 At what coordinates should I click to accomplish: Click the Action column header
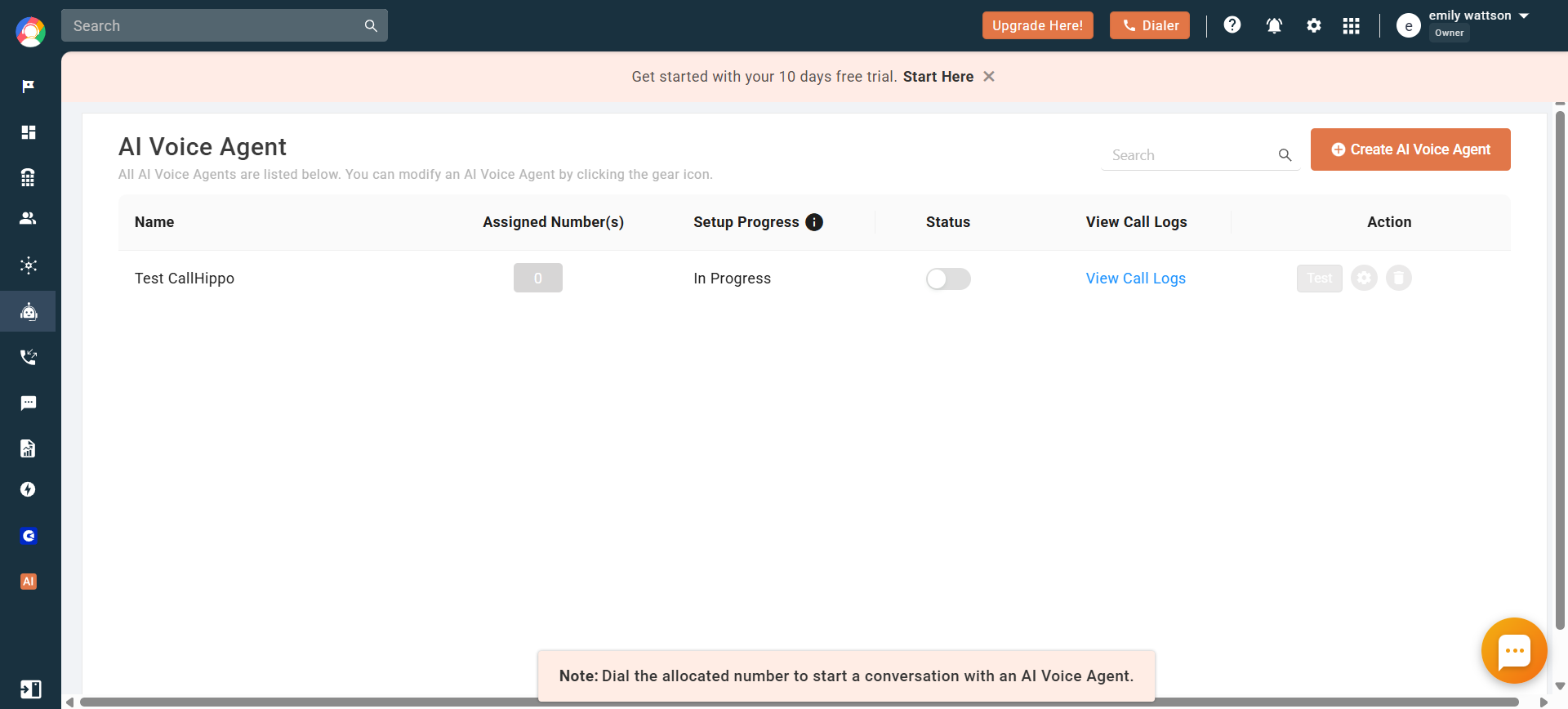1389,222
